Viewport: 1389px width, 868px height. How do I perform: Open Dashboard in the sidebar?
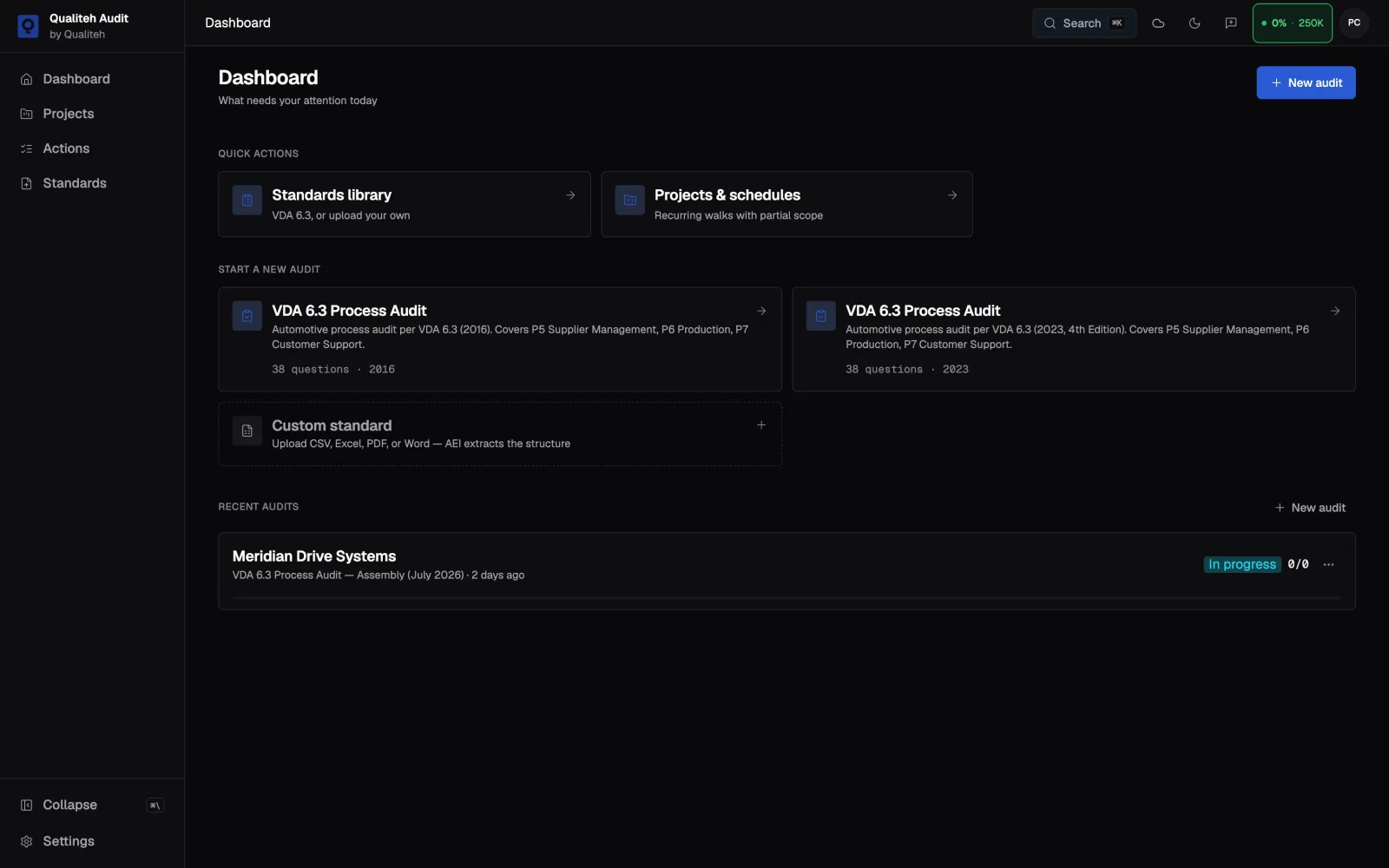tap(92, 79)
